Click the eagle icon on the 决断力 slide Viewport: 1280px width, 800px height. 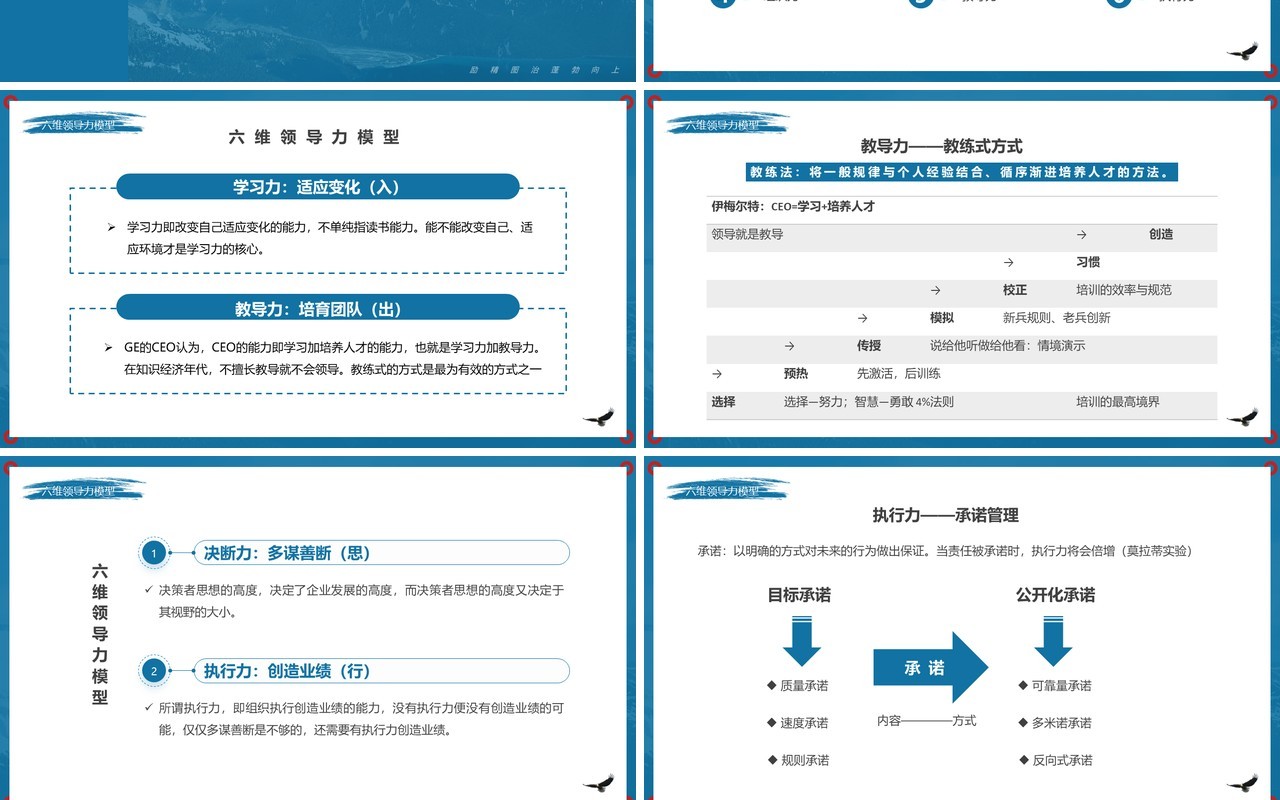pyautogui.click(x=599, y=782)
